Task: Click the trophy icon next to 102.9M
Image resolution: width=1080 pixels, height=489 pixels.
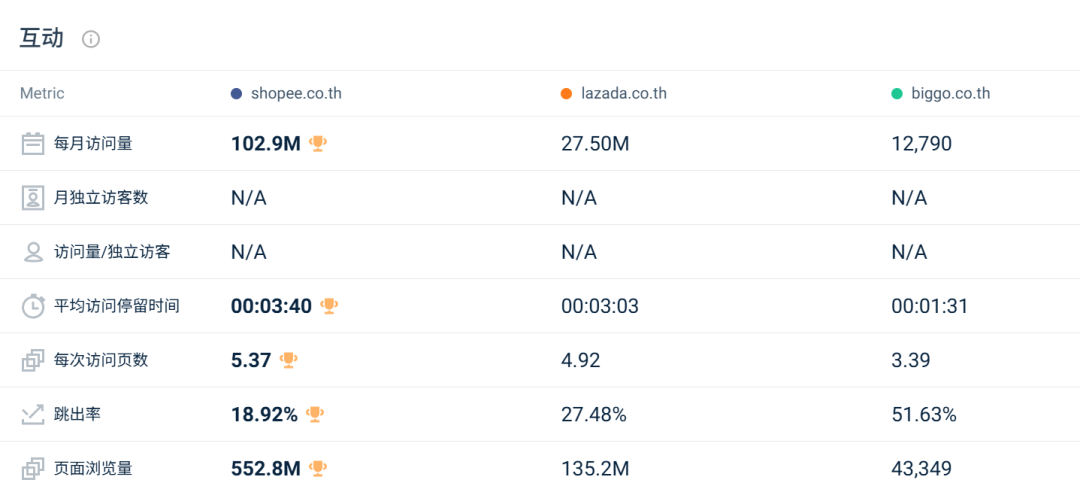Action: point(318,144)
